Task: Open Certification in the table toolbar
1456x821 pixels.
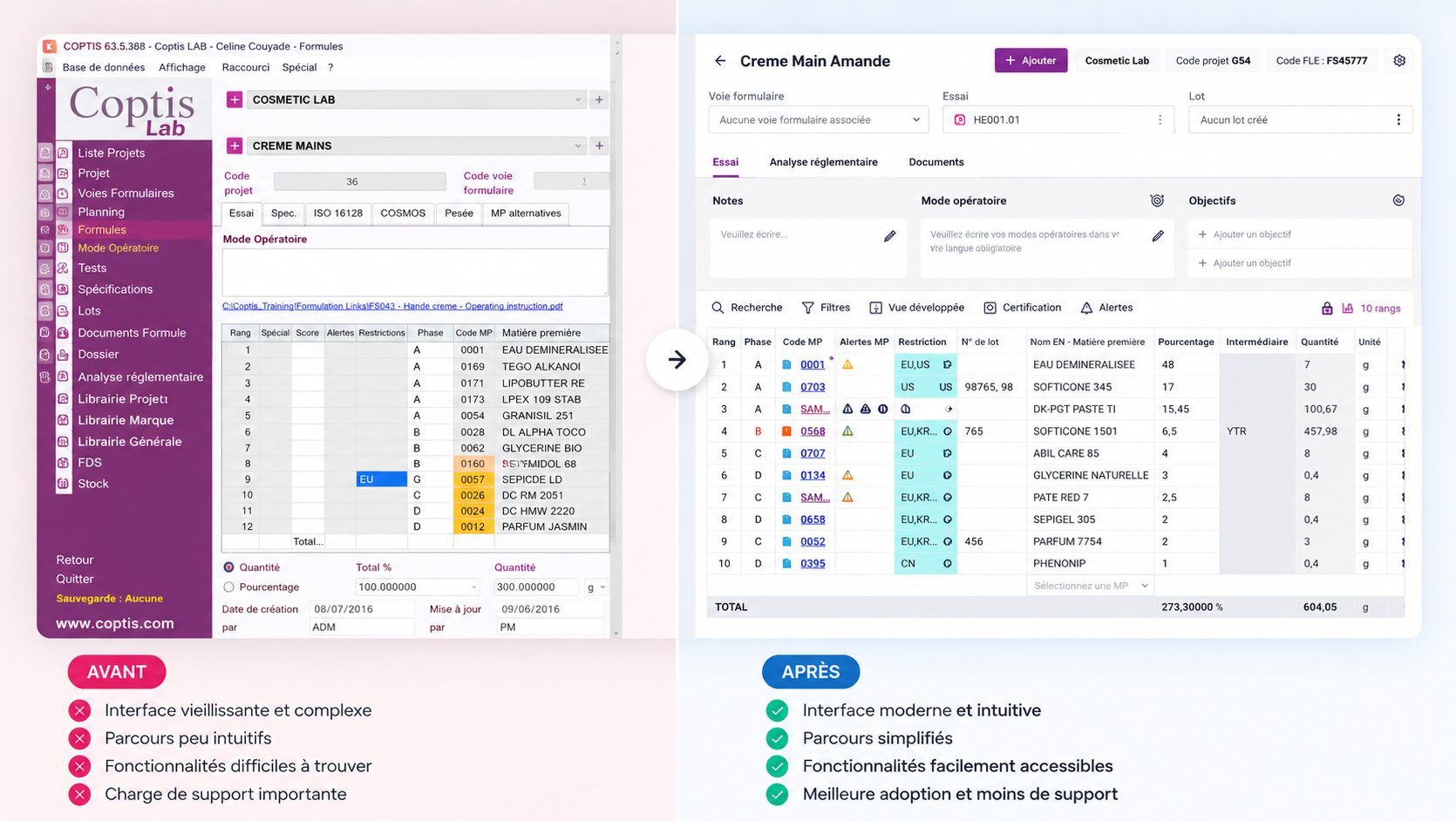Action: [x=1022, y=308]
